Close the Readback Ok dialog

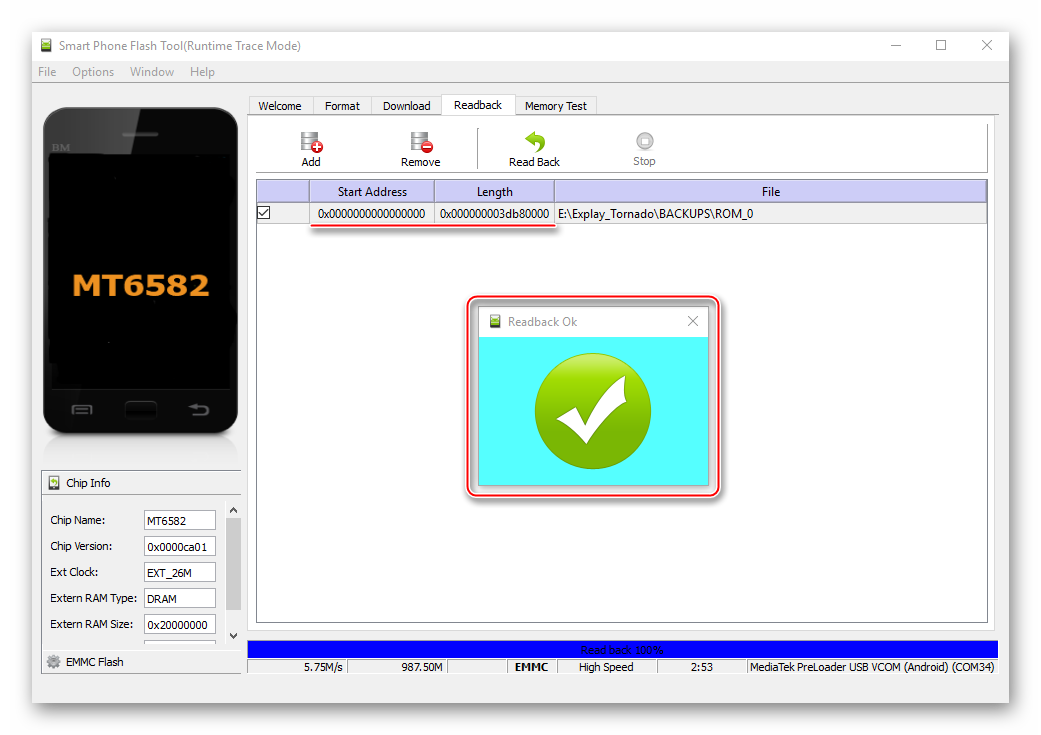(693, 321)
